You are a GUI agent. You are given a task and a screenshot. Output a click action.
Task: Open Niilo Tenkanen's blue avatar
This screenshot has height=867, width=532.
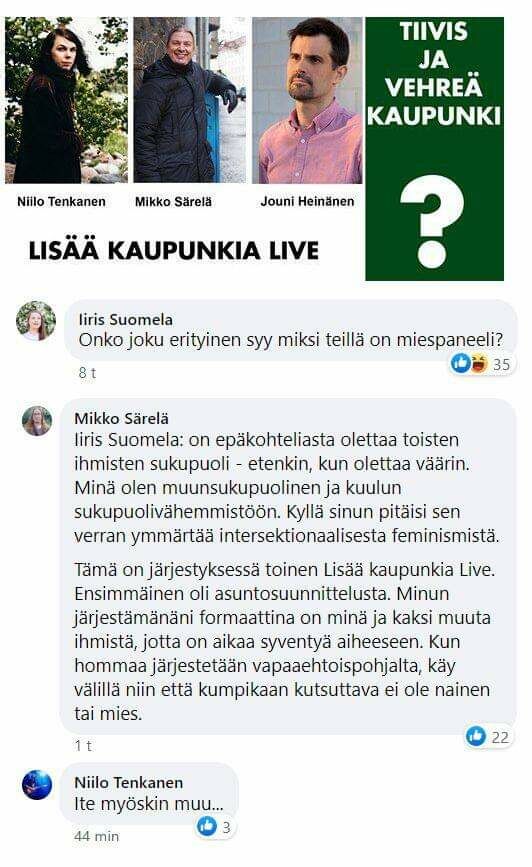pos(37,785)
